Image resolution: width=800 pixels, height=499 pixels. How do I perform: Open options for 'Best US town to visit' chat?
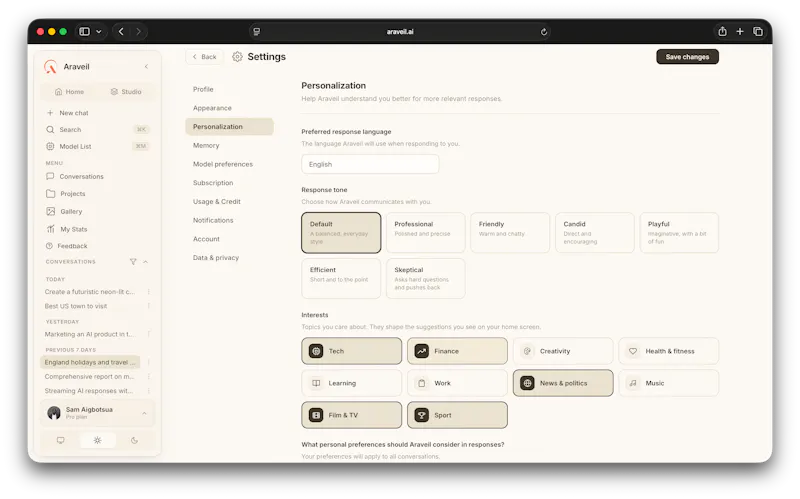click(x=148, y=306)
